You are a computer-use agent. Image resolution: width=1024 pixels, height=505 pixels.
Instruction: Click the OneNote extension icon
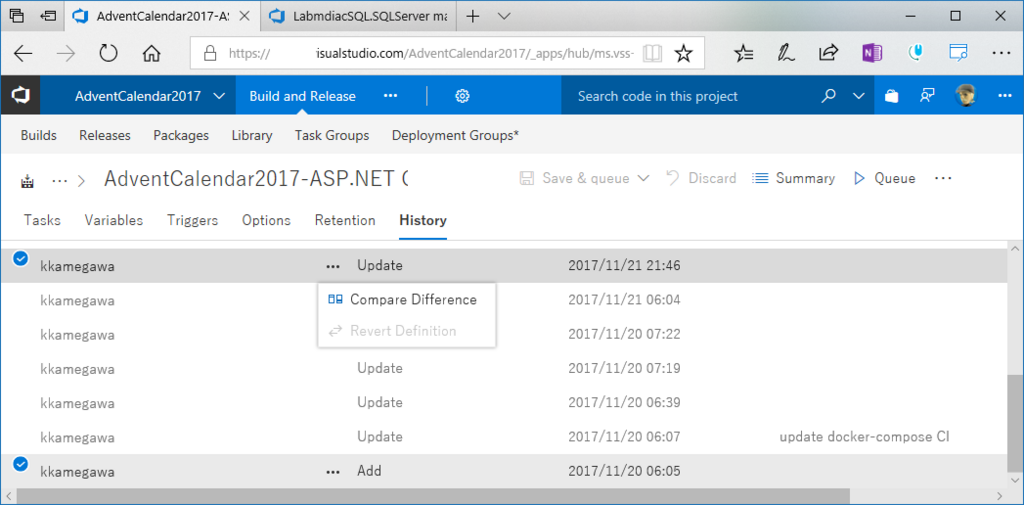pos(871,54)
